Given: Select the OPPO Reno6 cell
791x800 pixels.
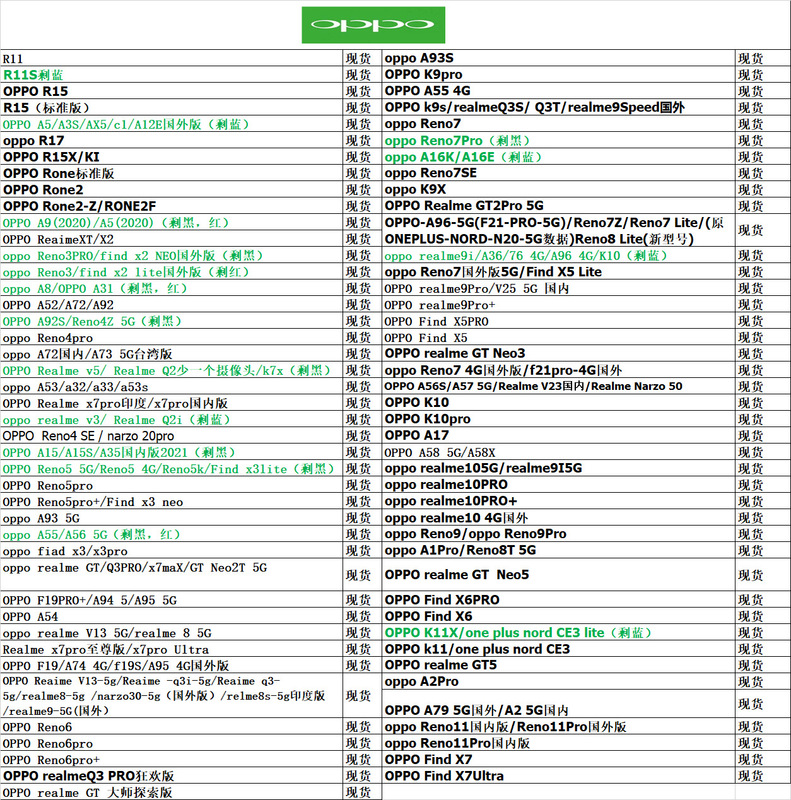Looking at the screenshot, I should (171, 727).
